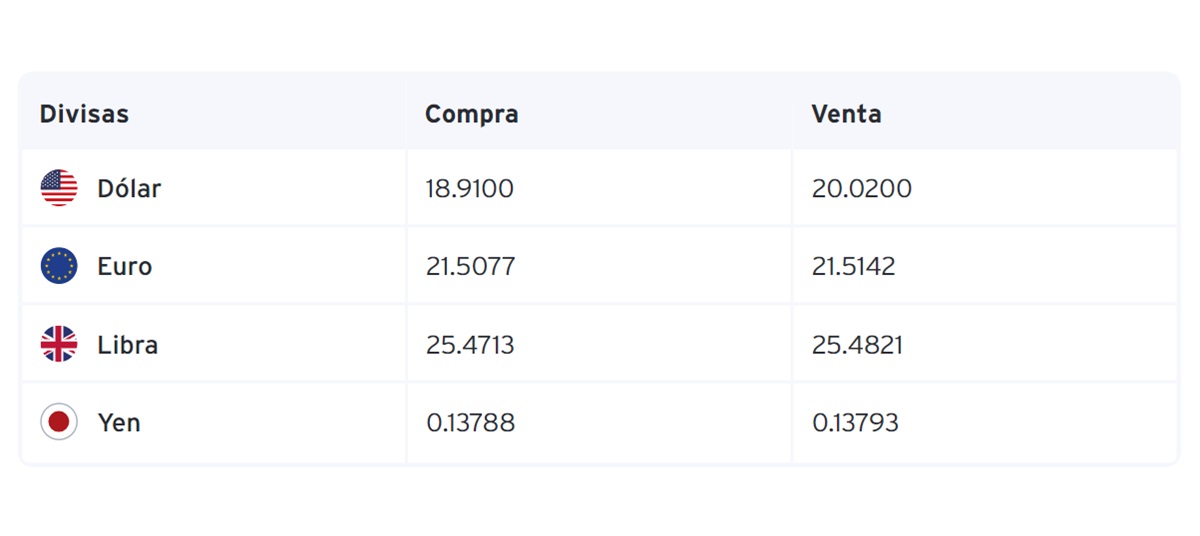The height and width of the screenshot is (536, 1200).
Task: Click the Libra sell rate 25.4821
Action: pyautogui.click(x=858, y=344)
